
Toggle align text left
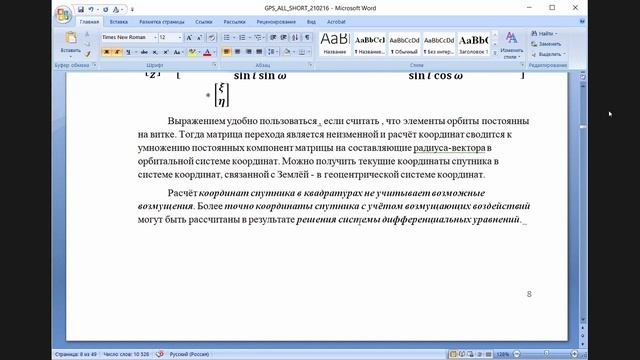pos(227,52)
